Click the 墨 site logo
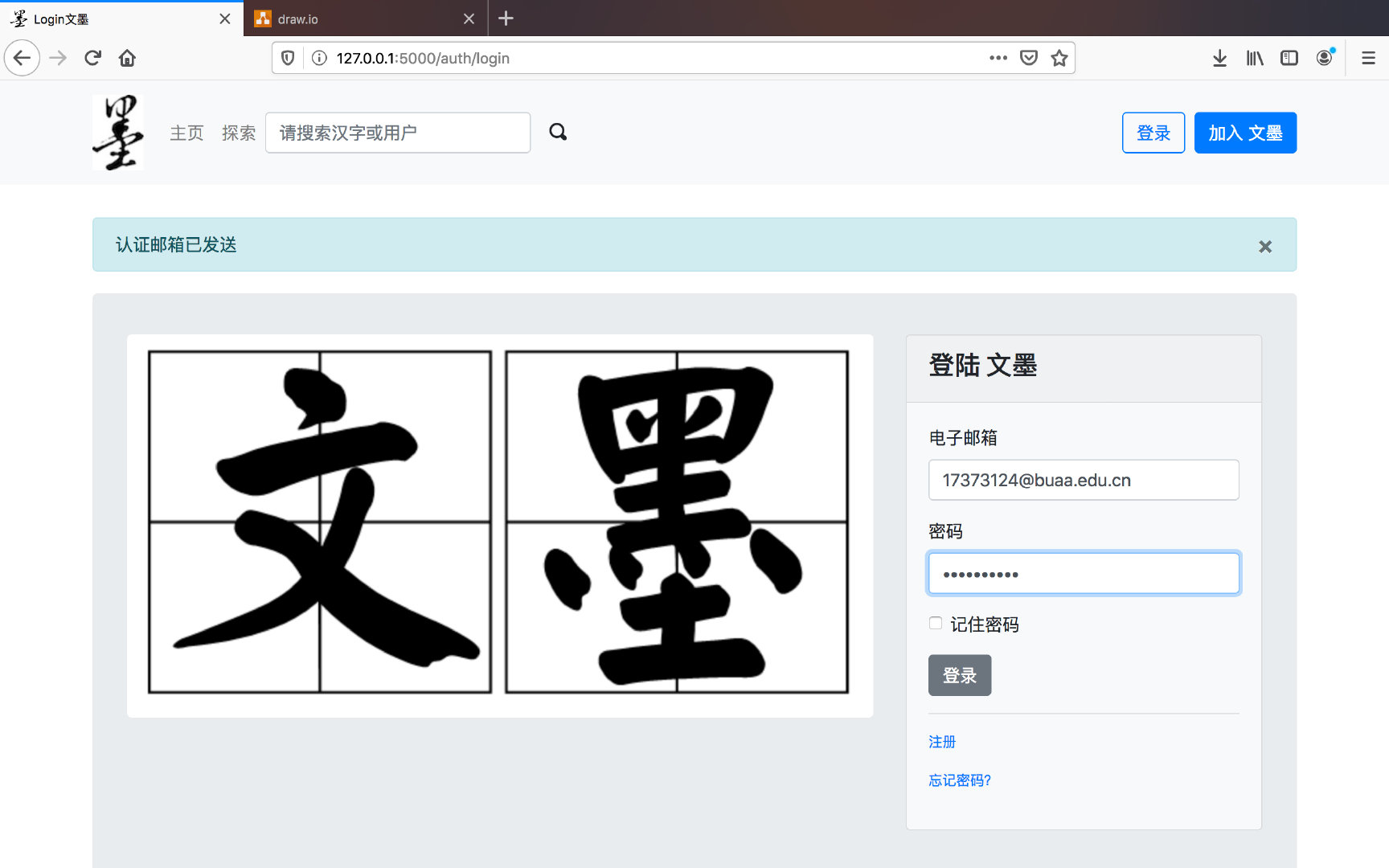This screenshot has height=868, width=1389. tap(118, 133)
